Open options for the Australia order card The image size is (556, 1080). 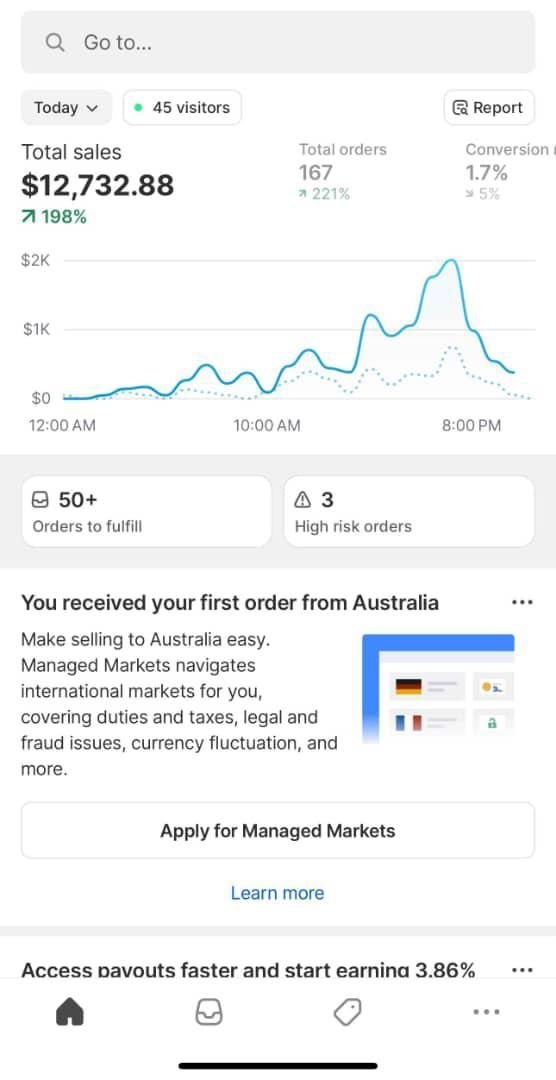pyautogui.click(x=522, y=603)
